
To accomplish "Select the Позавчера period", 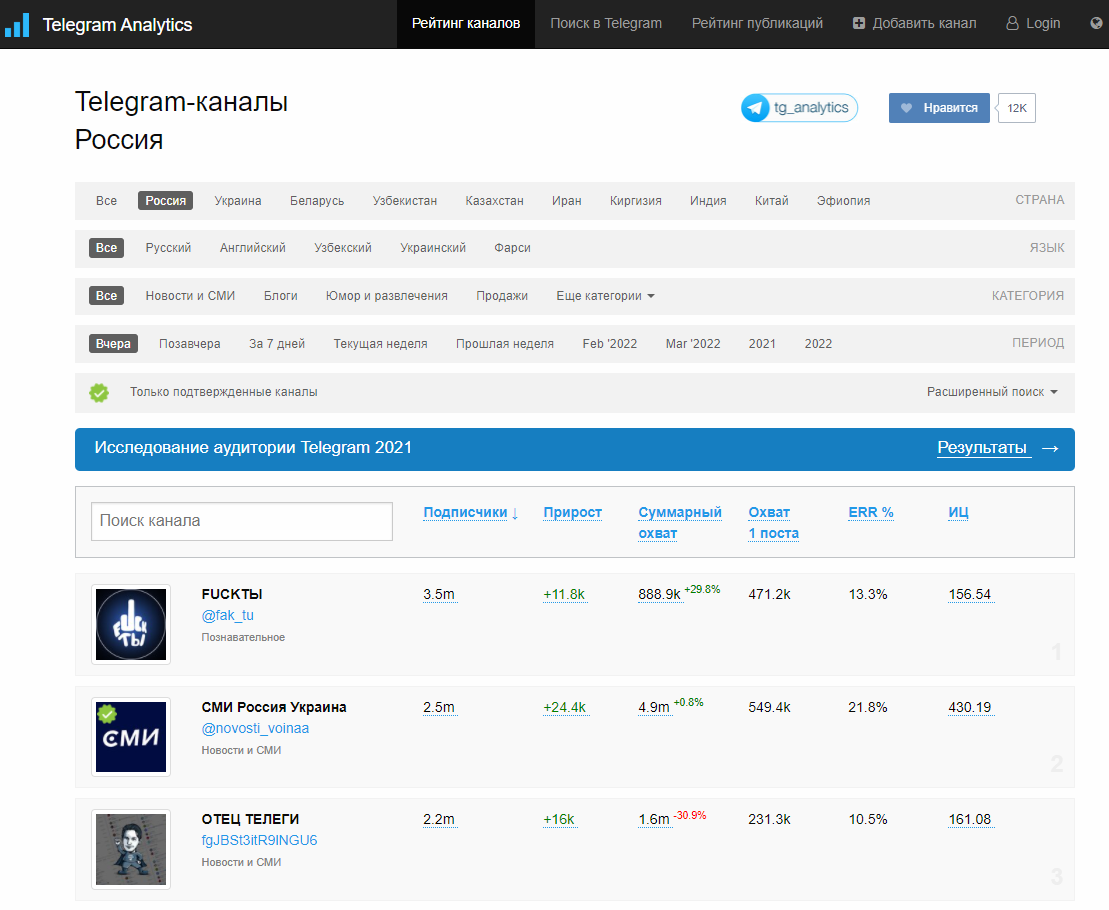I will [x=190, y=344].
